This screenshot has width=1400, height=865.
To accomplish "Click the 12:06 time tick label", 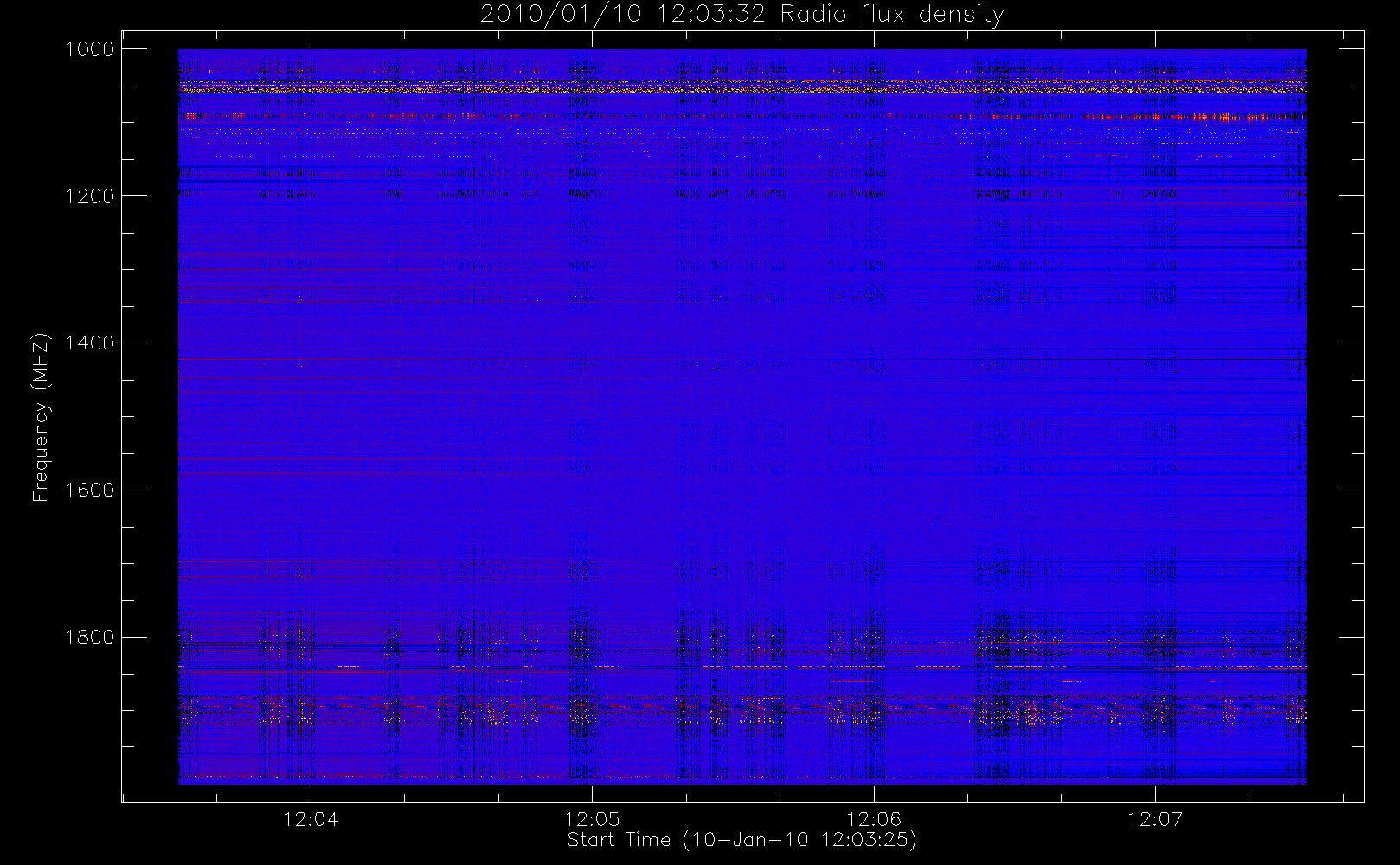I will [874, 819].
